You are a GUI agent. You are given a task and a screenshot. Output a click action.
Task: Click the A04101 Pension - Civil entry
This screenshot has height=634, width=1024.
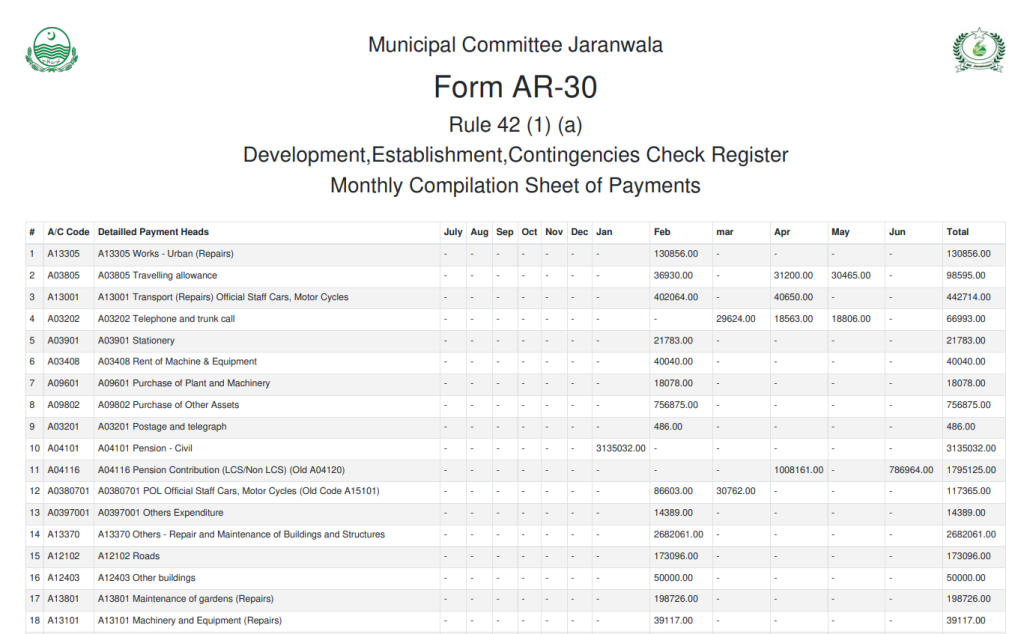point(145,448)
